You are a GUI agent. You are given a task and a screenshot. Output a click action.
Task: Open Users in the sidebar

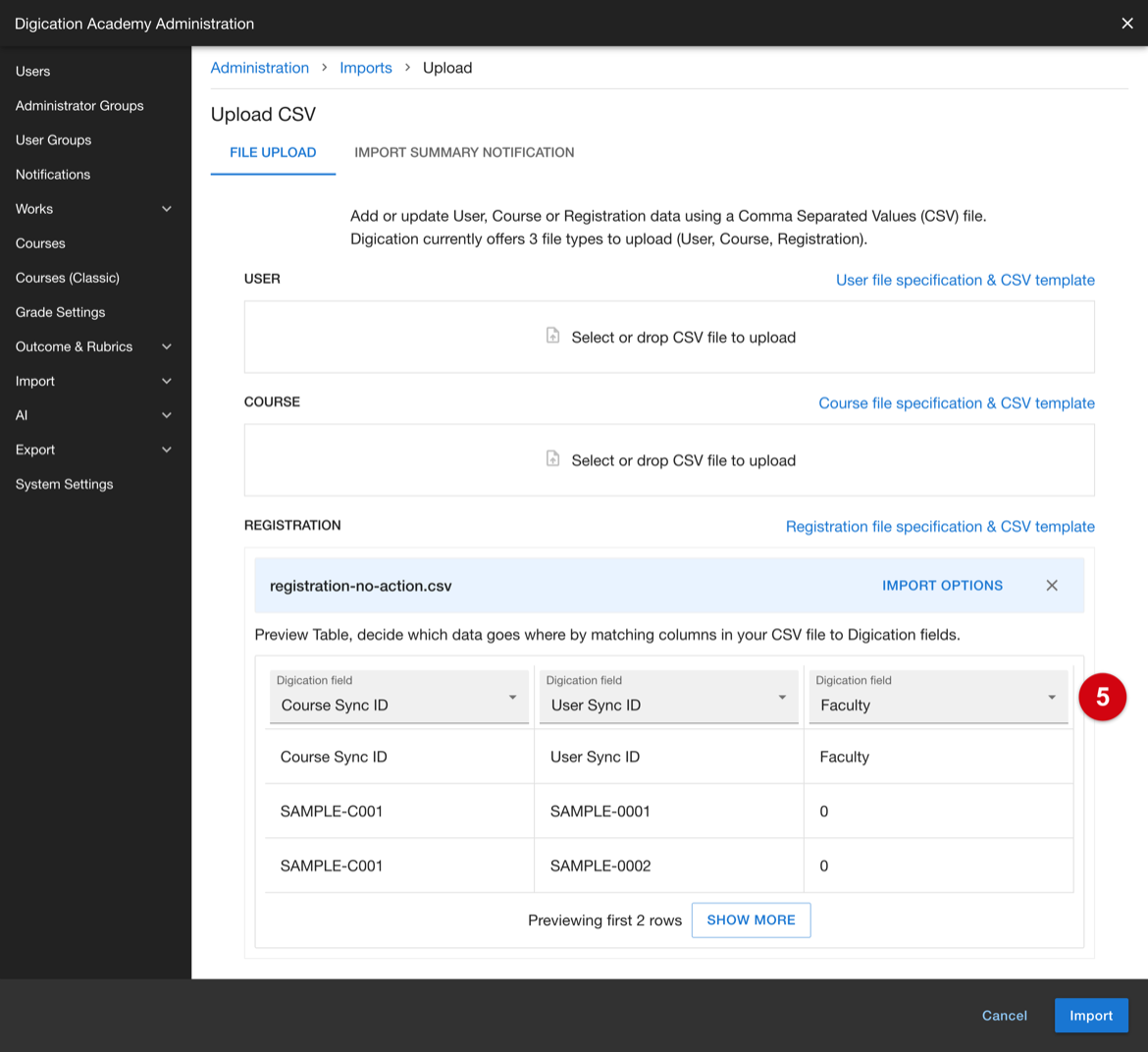(33, 71)
